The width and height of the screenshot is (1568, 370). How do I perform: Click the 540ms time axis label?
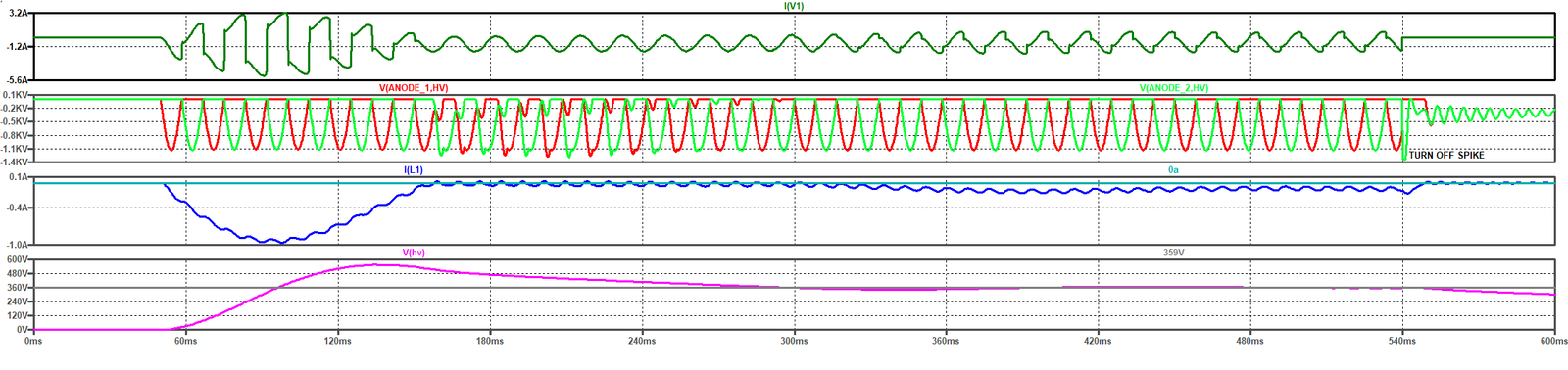point(1402,341)
